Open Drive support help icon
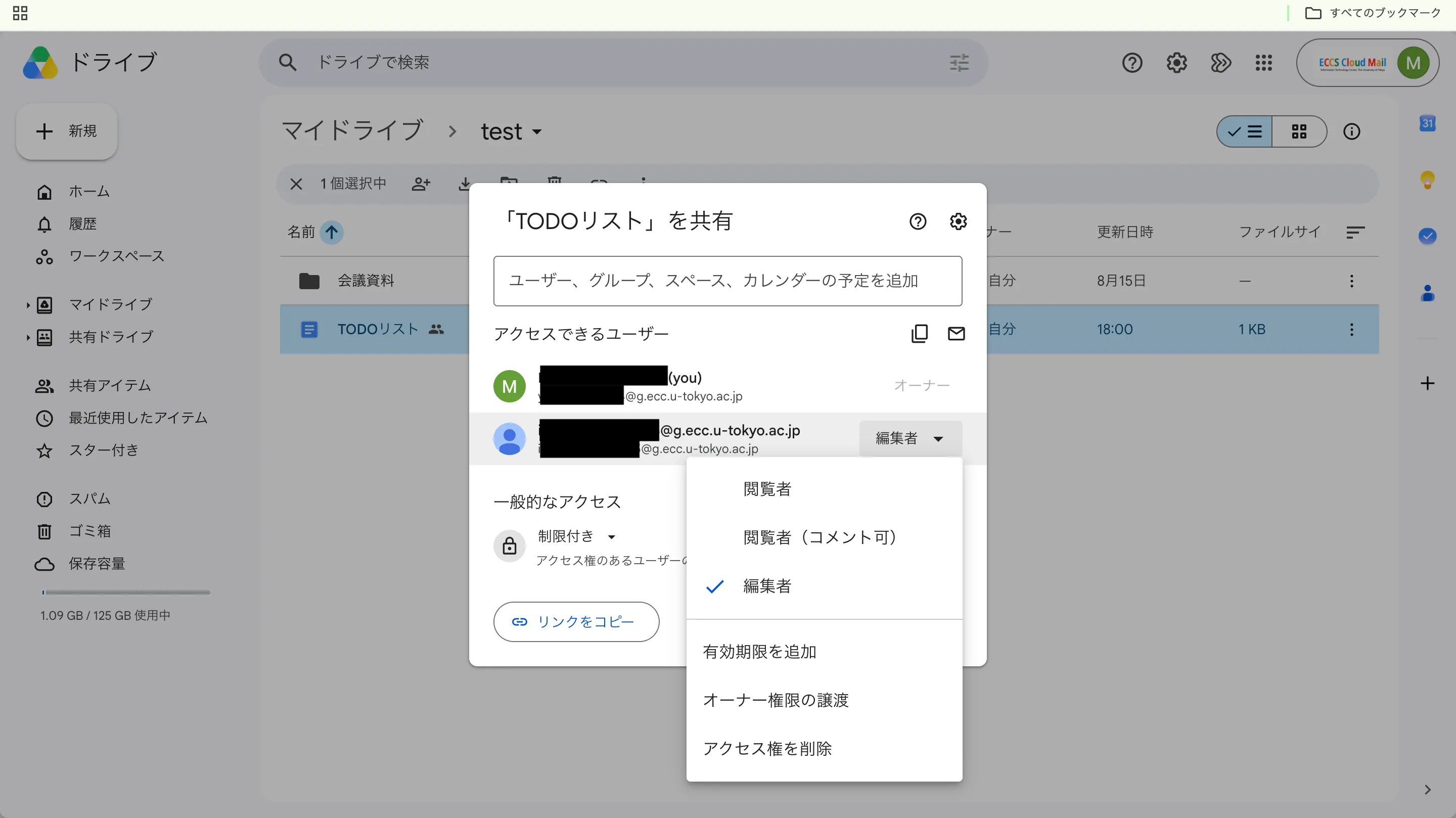Image resolution: width=1456 pixels, height=818 pixels. tap(1132, 62)
